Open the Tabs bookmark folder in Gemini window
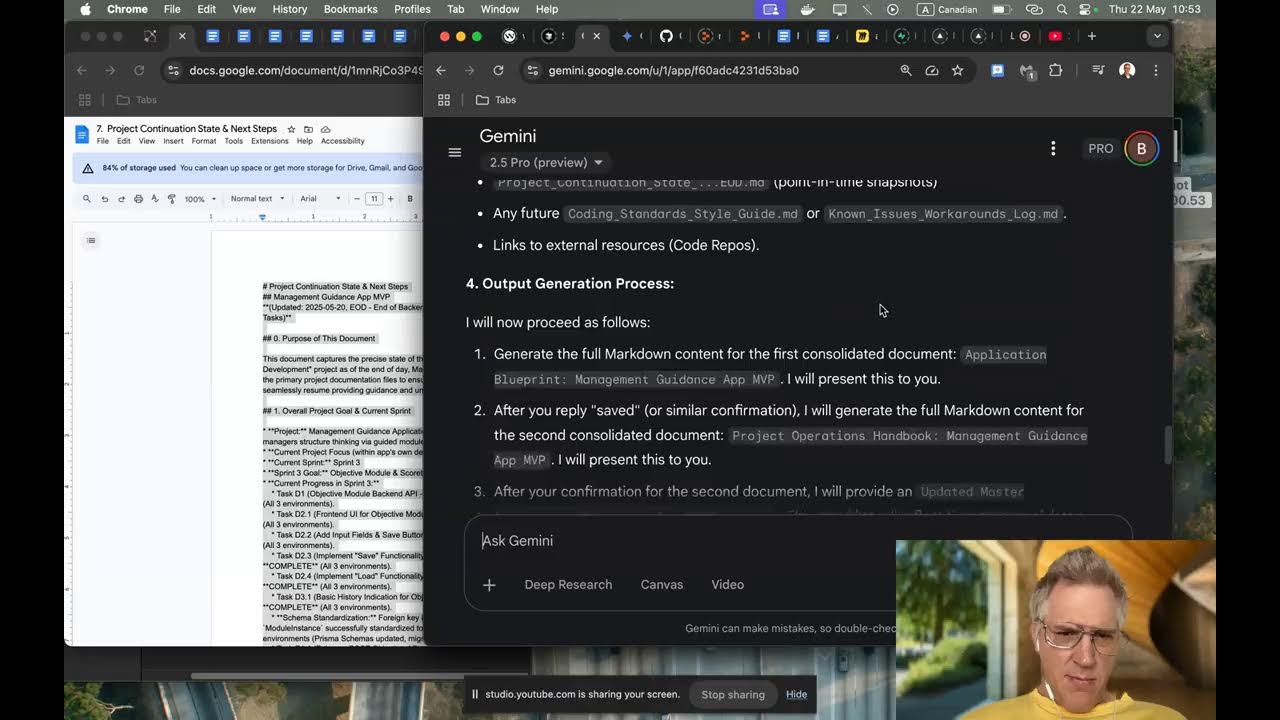This screenshot has height=720, width=1280. coord(496,100)
